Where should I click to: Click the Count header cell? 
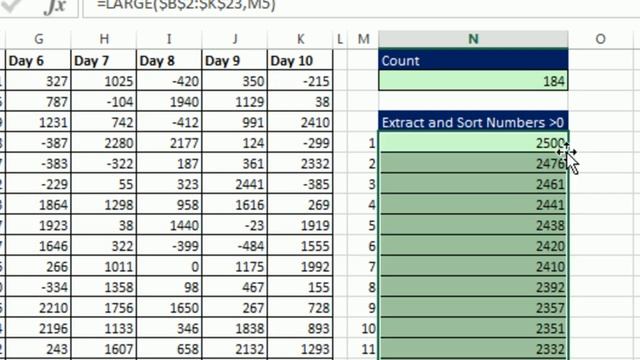pyautogui.click(x=473, y=60)
